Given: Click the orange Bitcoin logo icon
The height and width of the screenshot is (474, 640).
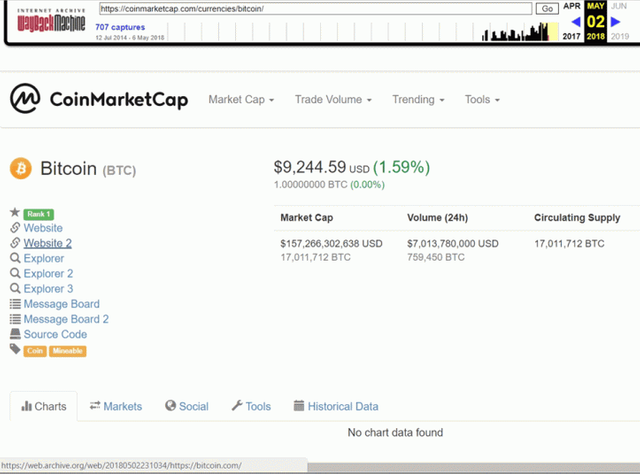Looking at the screenshot, I should click(x=21, y=168).
